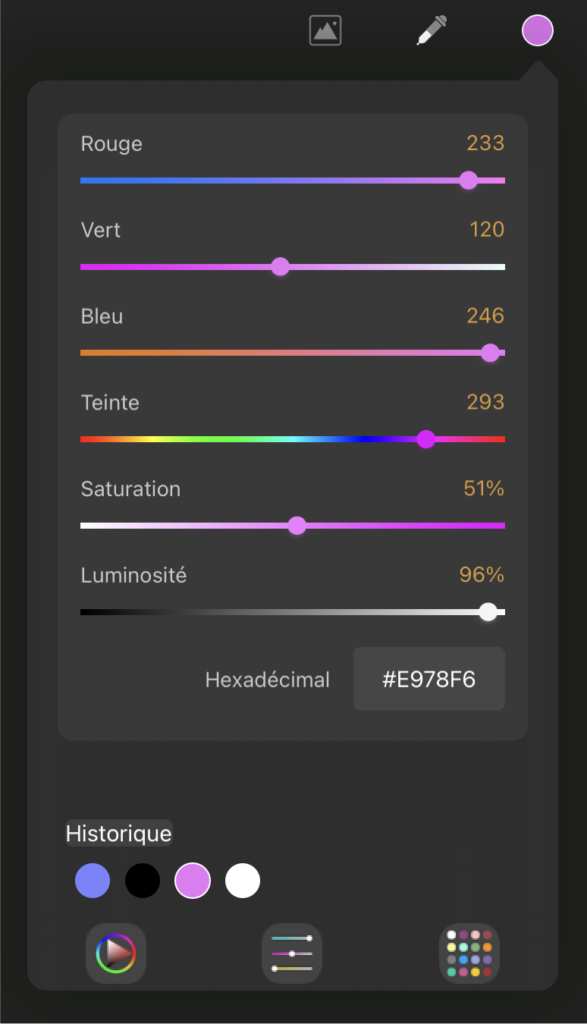
Task: Click the Historique label
Action: [119, 833]
